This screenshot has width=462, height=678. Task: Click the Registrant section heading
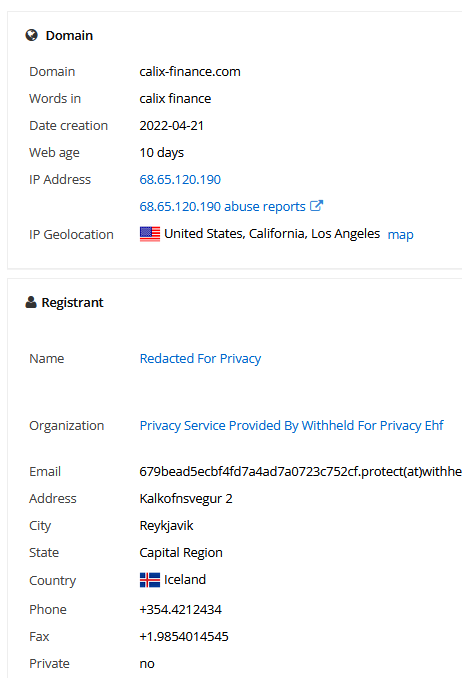pyautogui.click(x=72, y=302)
